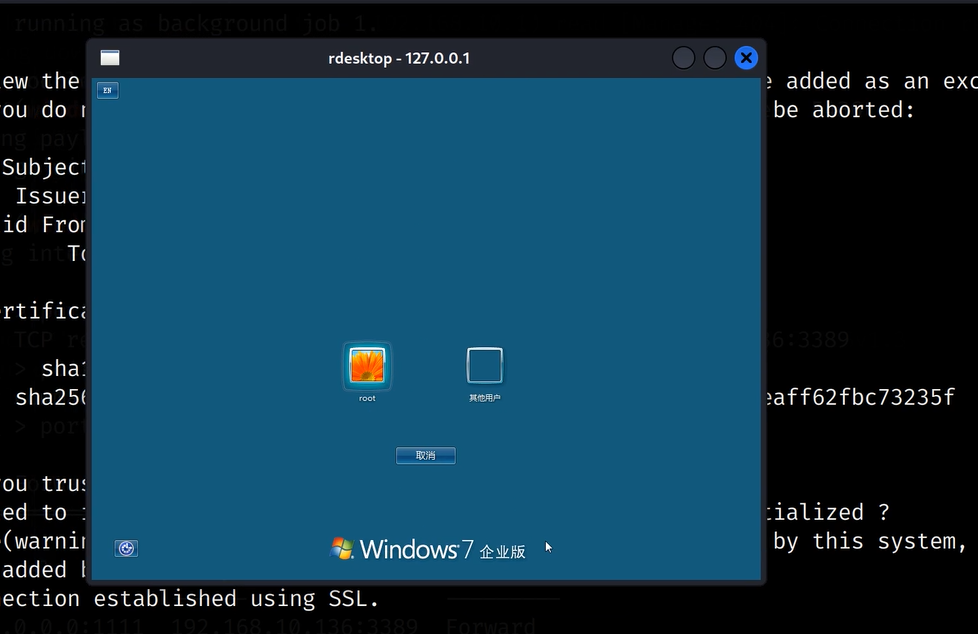This screenshot has height=634, width=978.
Task: Click the blank Other User avatar square
Action: click(484, 365)
